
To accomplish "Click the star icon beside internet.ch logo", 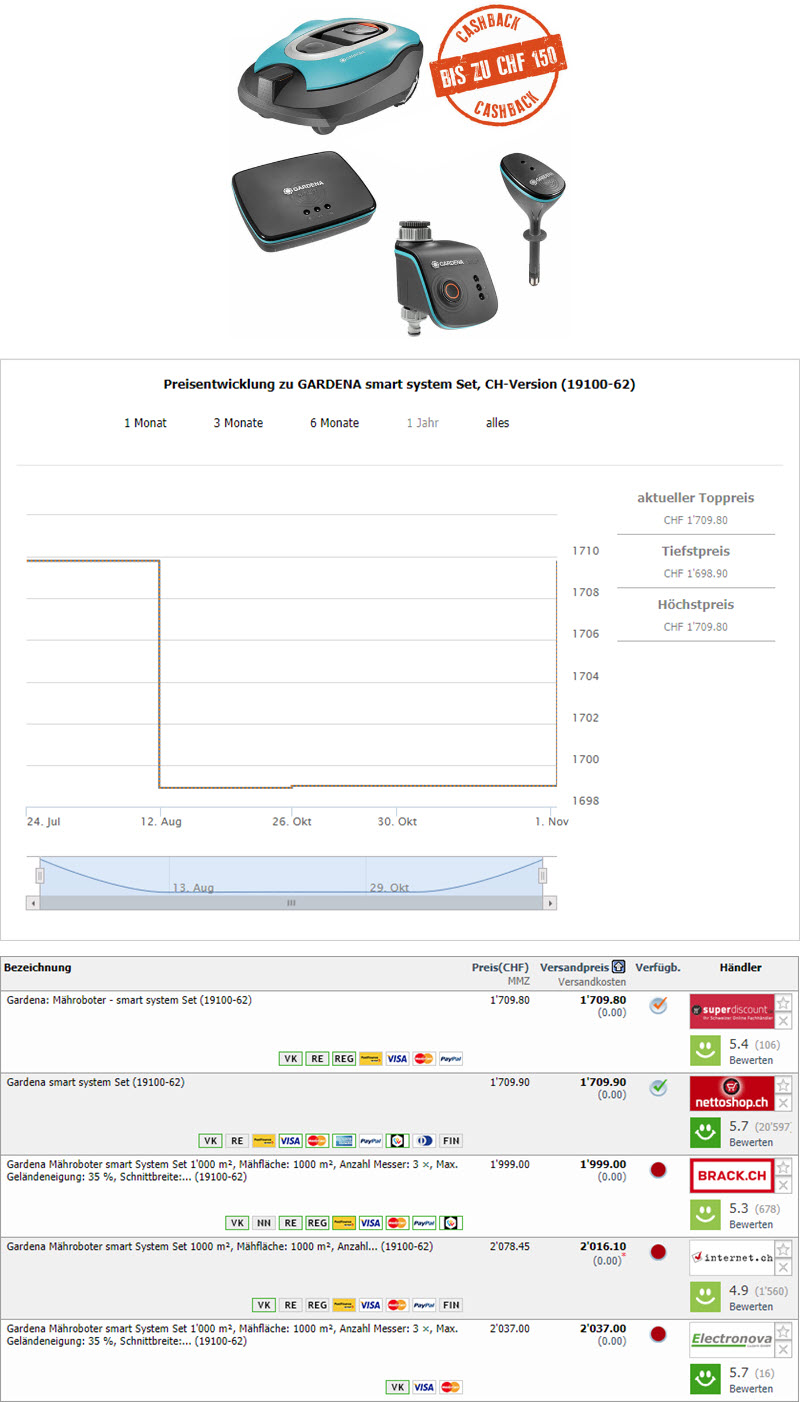I will (784, 1249).
